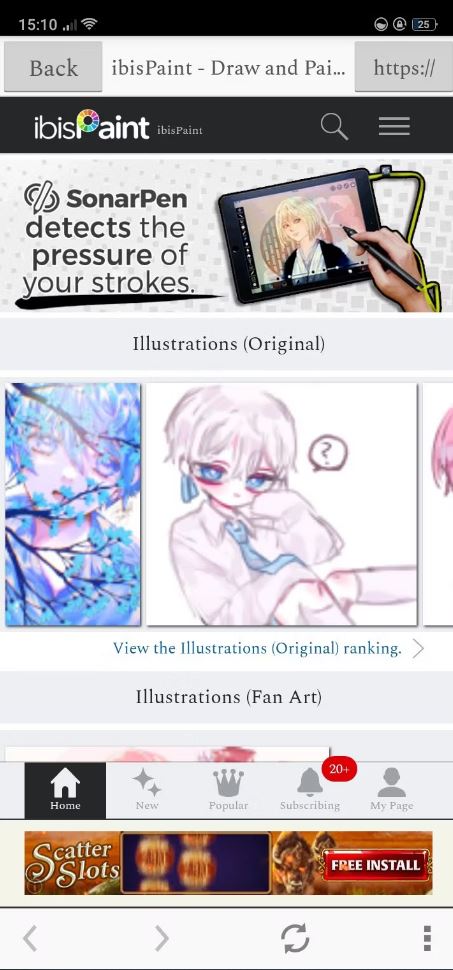Open the hamburger menu

point(394,126)
